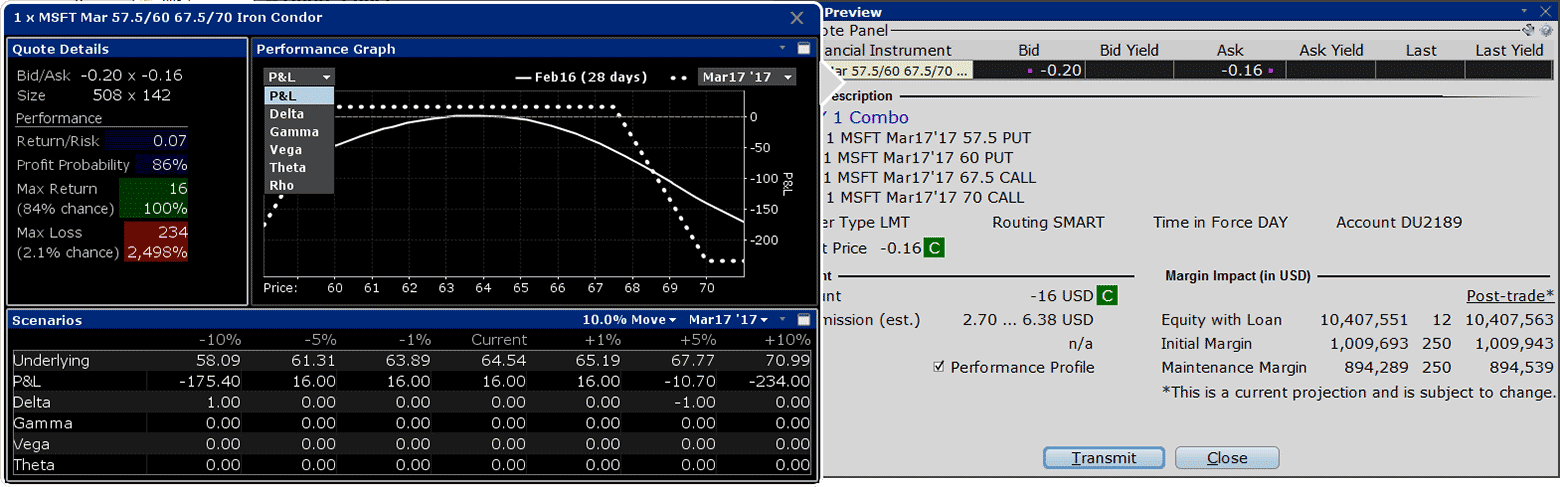Click Delta value -1.00 in +5% column
This screenshot has width=1560, height=487.
[695, 402]
